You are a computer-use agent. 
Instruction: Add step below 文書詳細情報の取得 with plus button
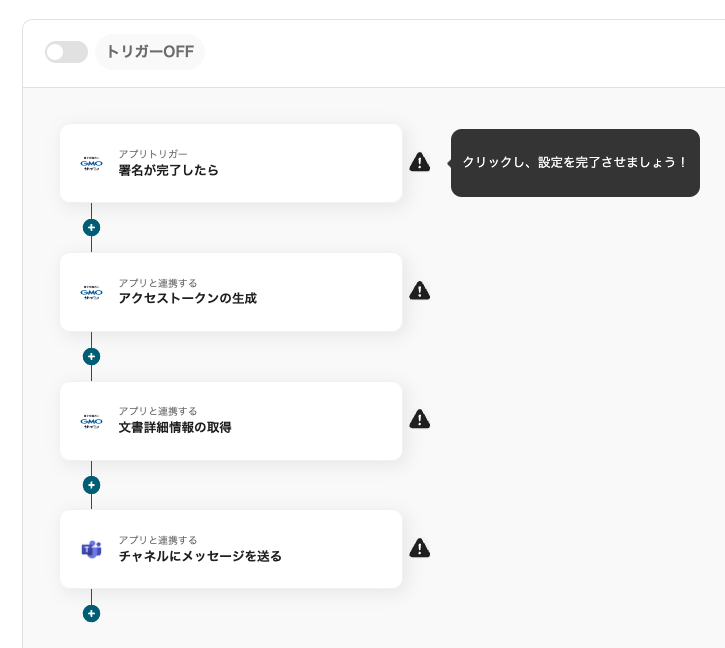91,485
